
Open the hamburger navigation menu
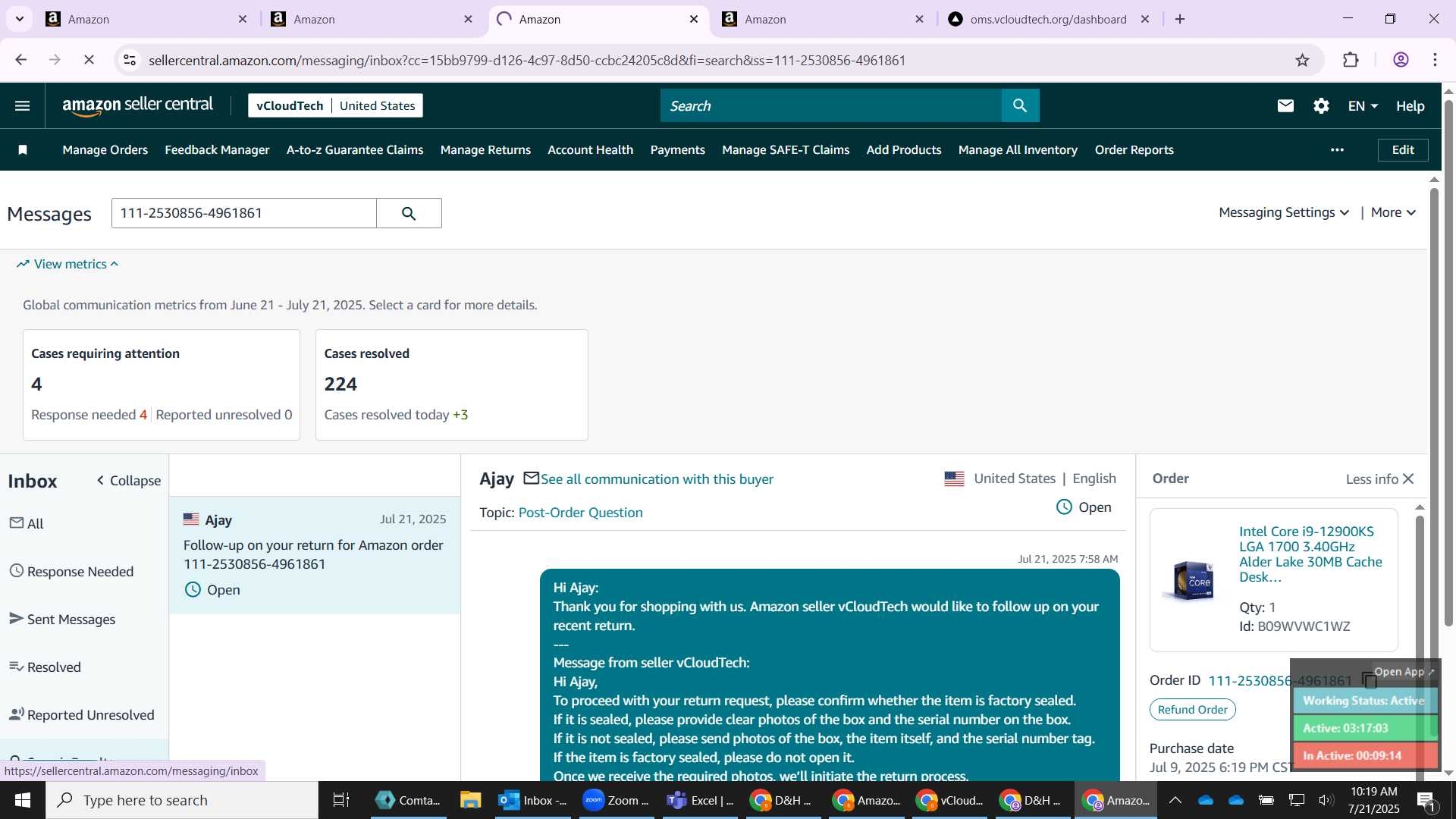pyautogui.click(x=22, y=105)
